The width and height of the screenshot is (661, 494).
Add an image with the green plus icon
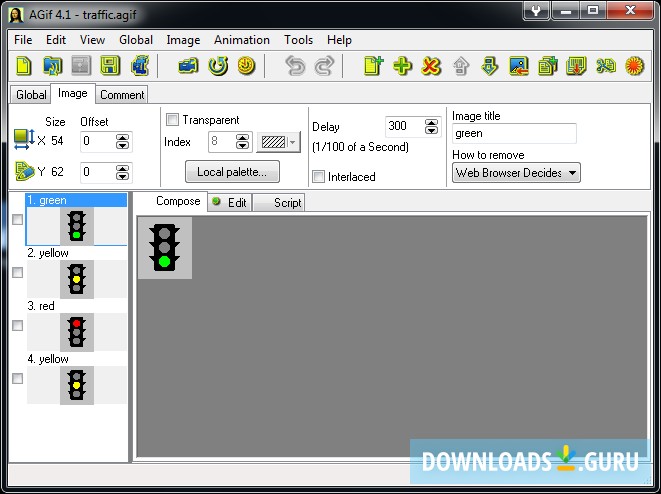(403, 66)
